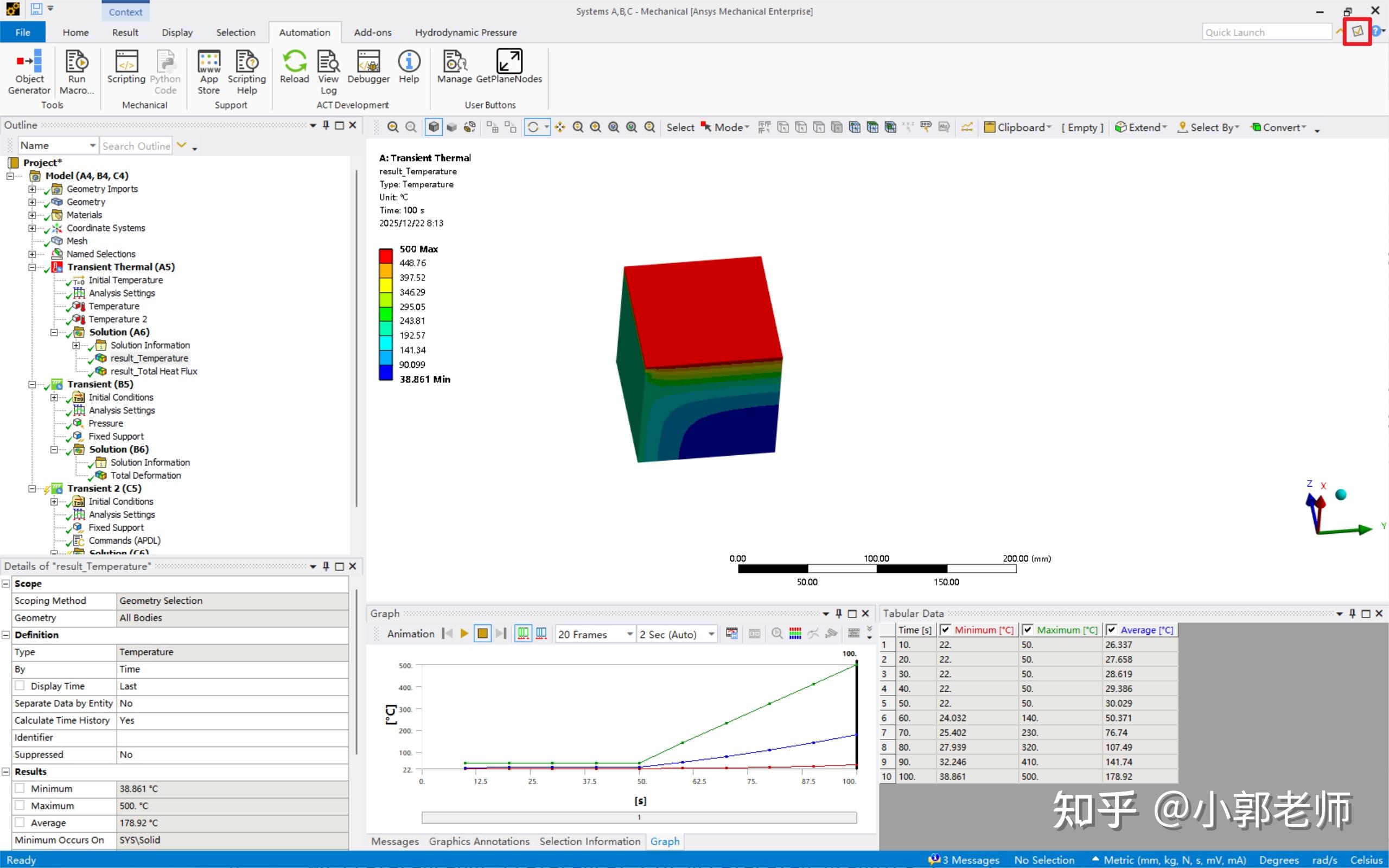Collapse the Definition section in Details

click(6, 634)
